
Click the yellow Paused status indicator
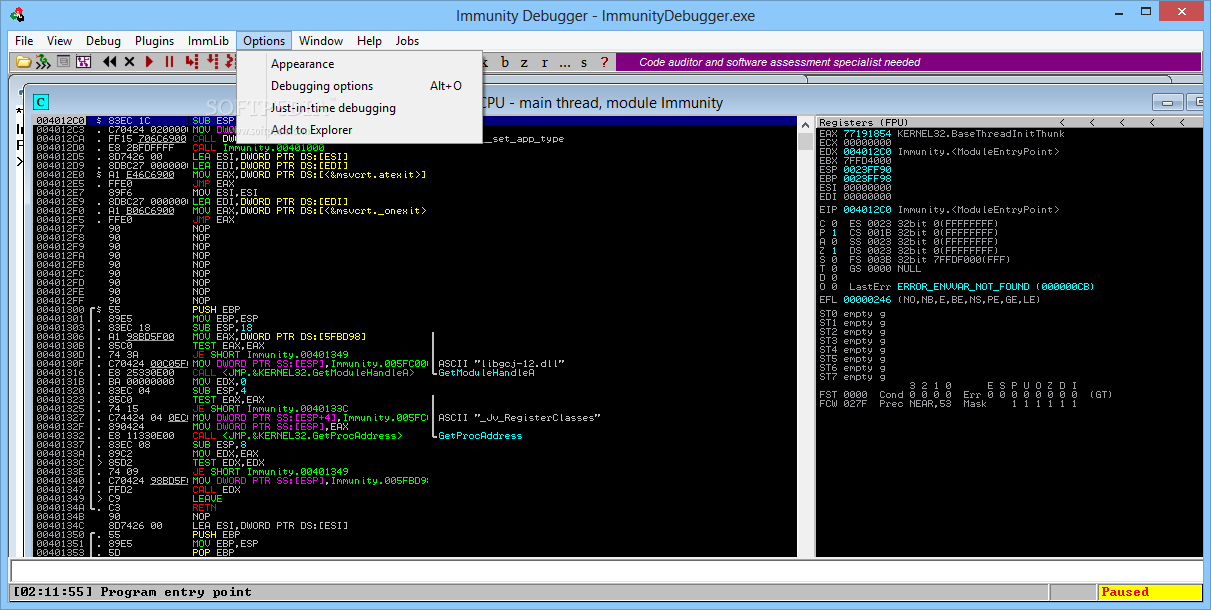(1150, 592)
